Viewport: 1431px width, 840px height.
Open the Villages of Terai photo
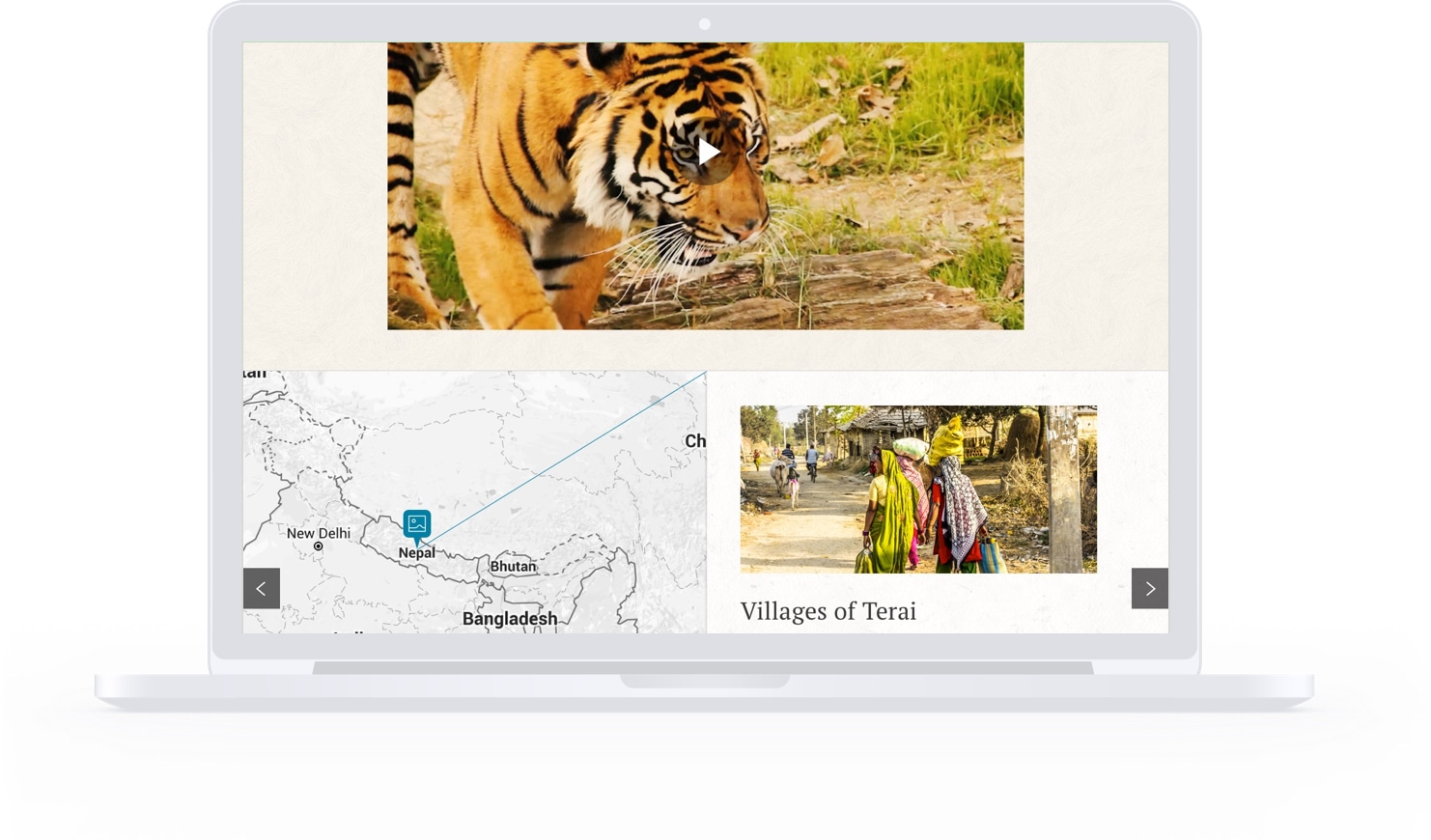[x=918, y=490]
